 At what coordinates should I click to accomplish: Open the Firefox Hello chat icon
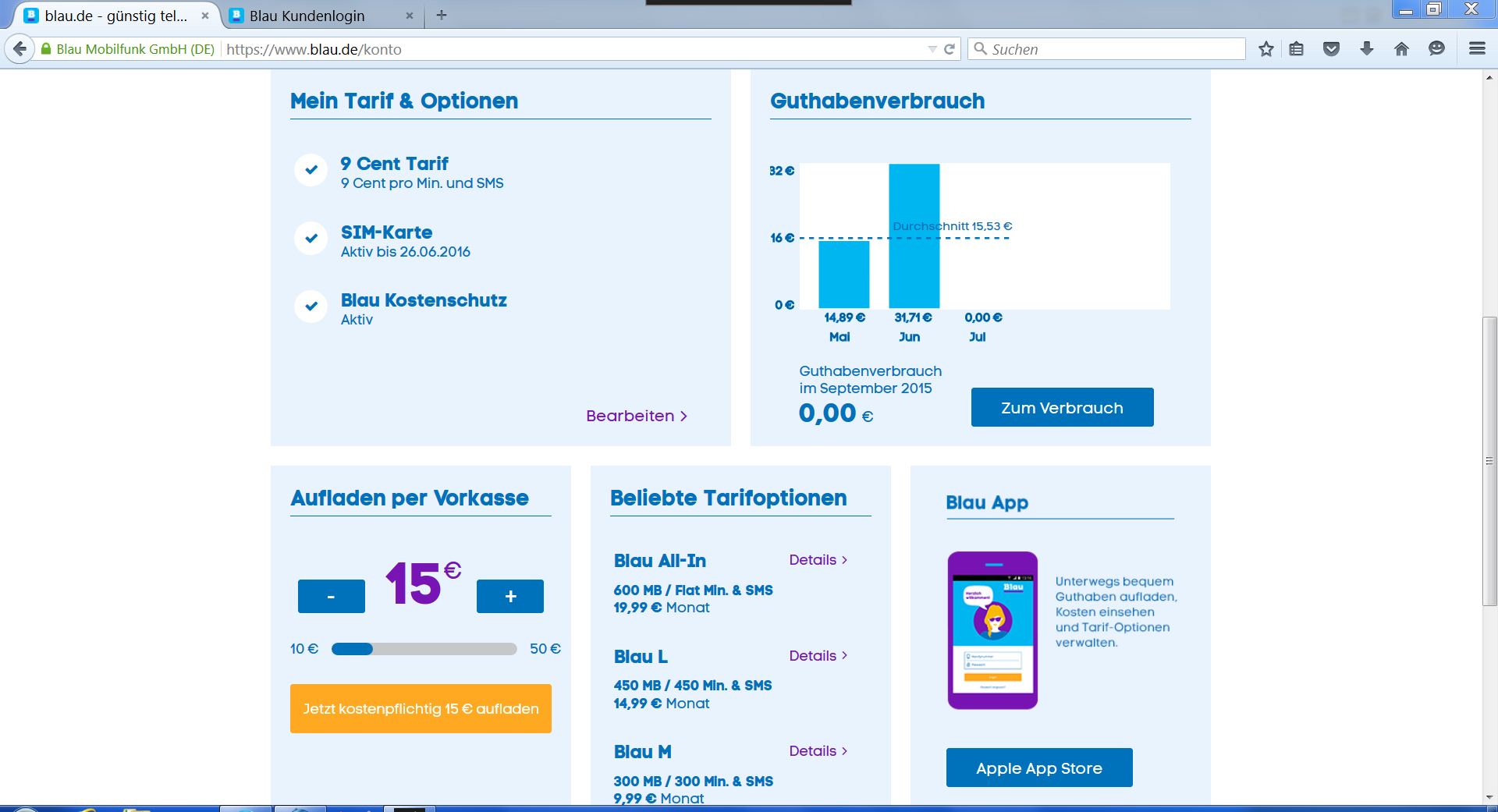tap(1436, 49)
